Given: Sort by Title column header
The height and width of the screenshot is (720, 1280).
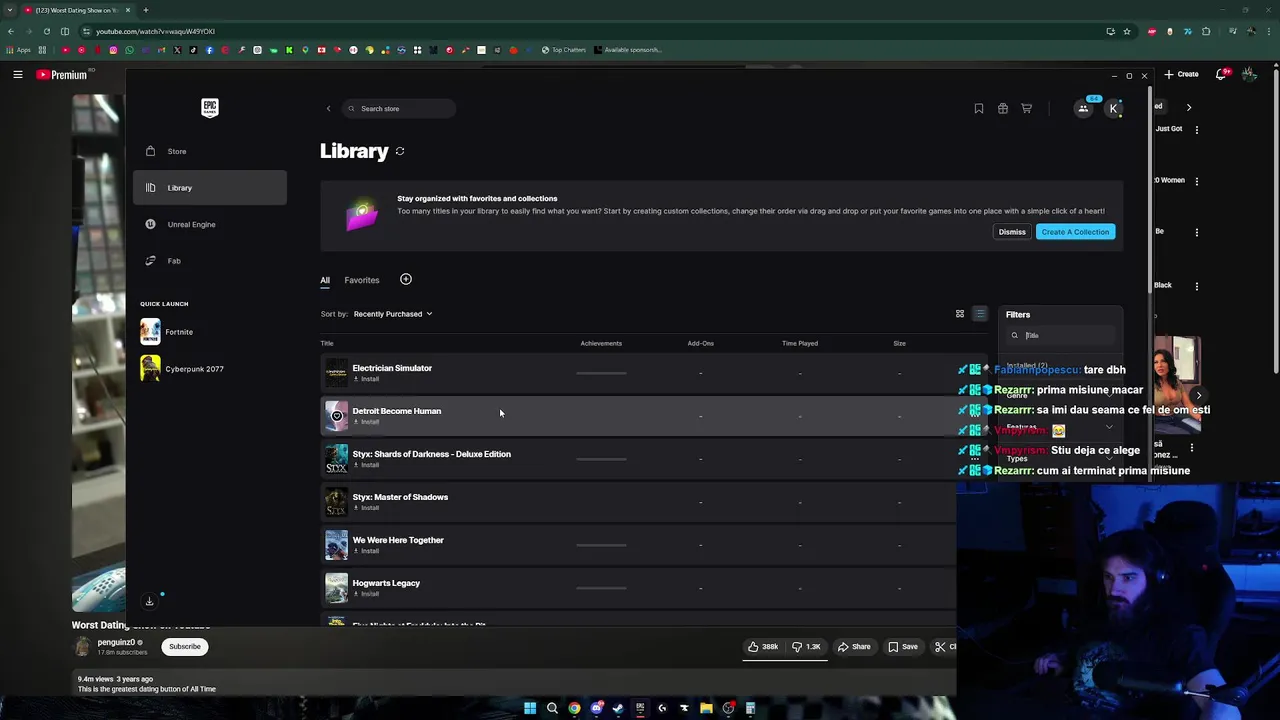Looking at the screenshot, I should (x=327, y=343).
